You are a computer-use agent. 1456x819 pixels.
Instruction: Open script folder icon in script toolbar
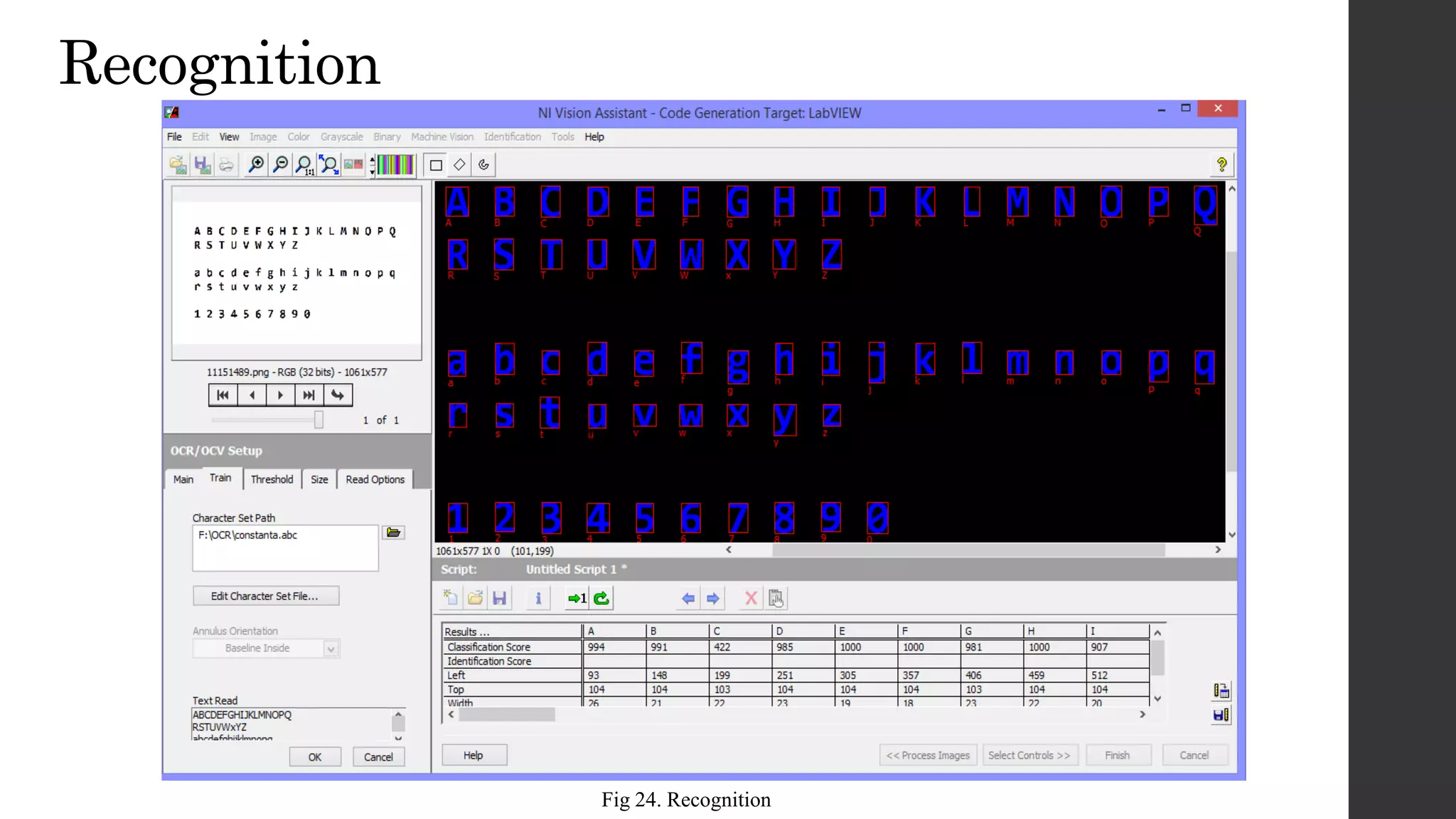(x=475, y=598)
